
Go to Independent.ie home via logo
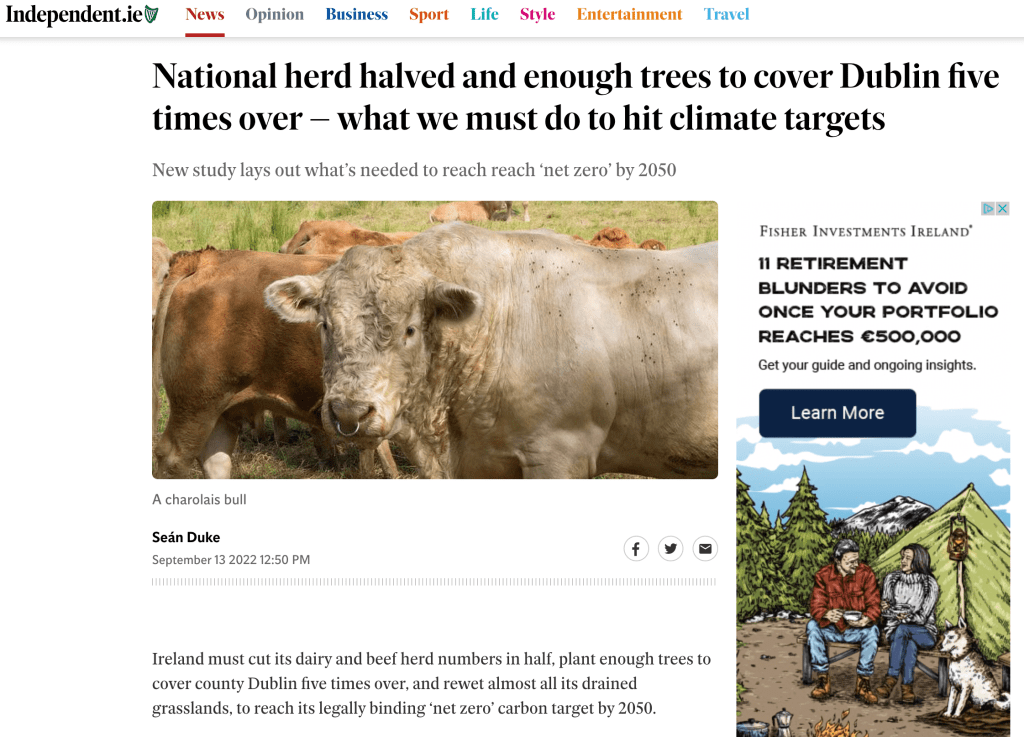coord(82,15)
